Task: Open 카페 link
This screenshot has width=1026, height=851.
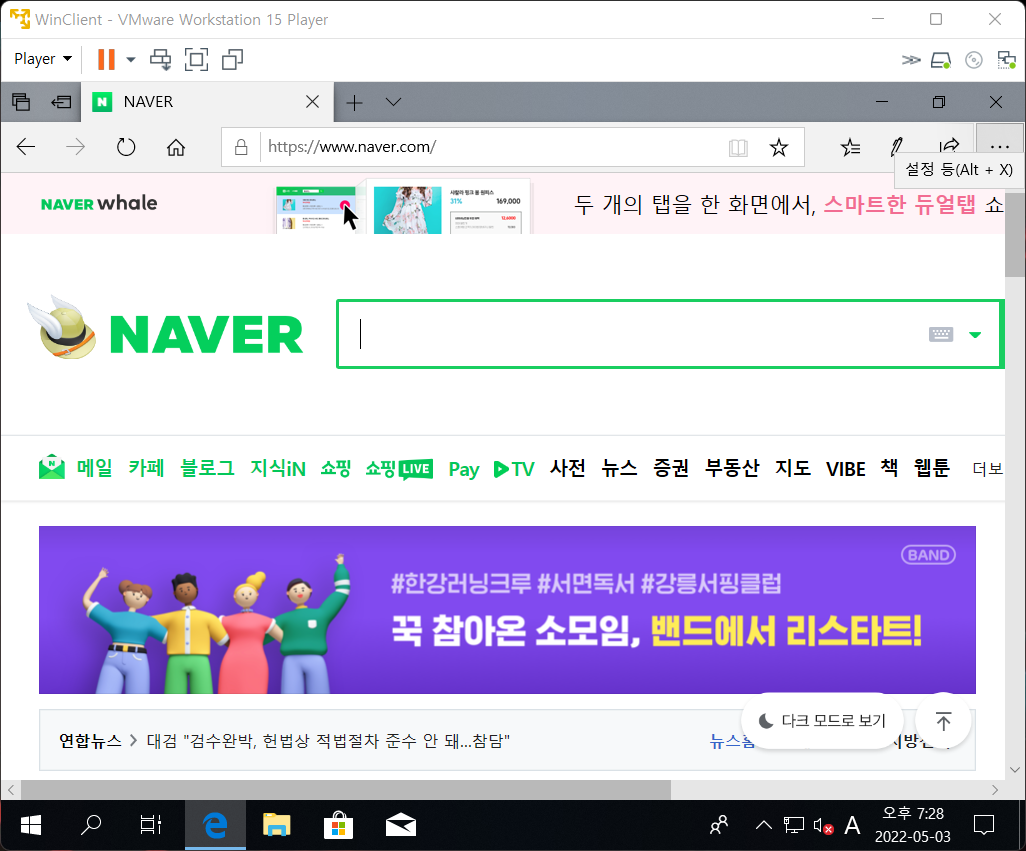Action: 146,468
